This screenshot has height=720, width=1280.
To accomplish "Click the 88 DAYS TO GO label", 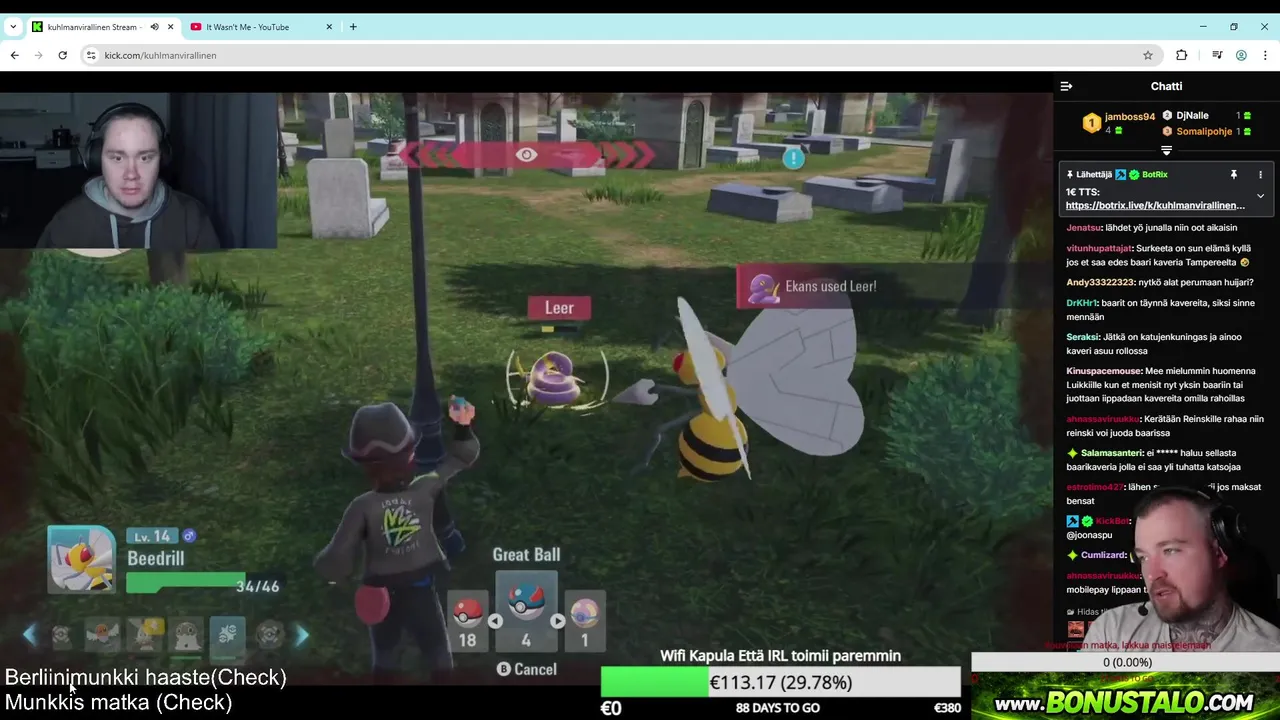I will click(x=778, y=708).
